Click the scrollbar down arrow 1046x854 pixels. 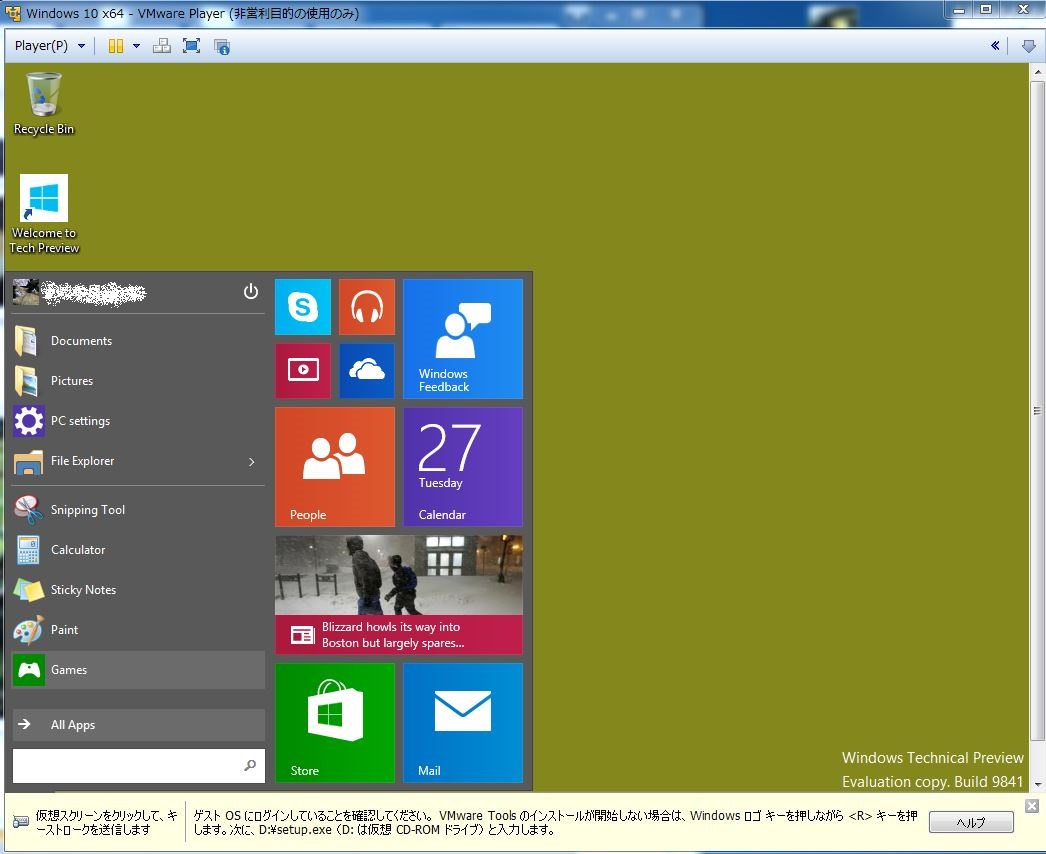1037,784
